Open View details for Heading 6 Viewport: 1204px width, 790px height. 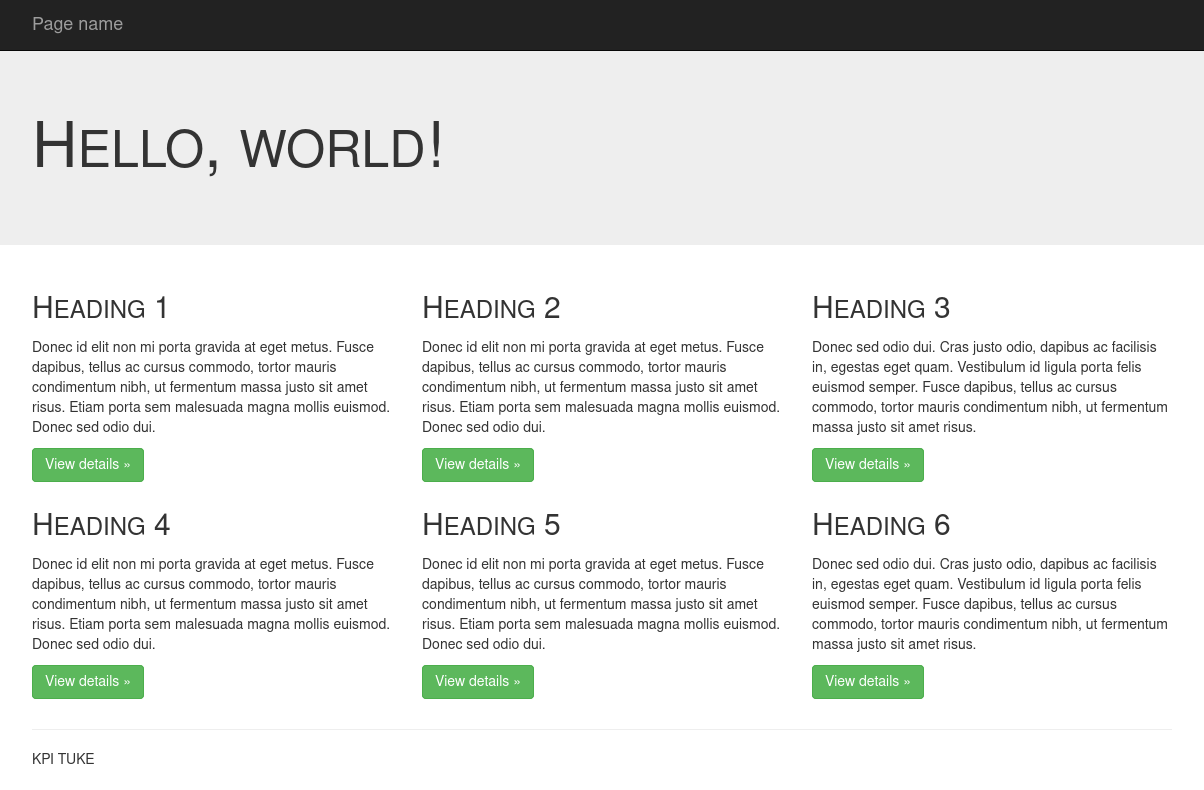pos(867,682)
